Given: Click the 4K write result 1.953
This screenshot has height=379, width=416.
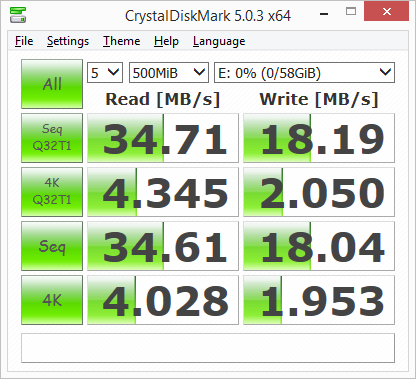Looking at the screenshot, I should point(319,300).
